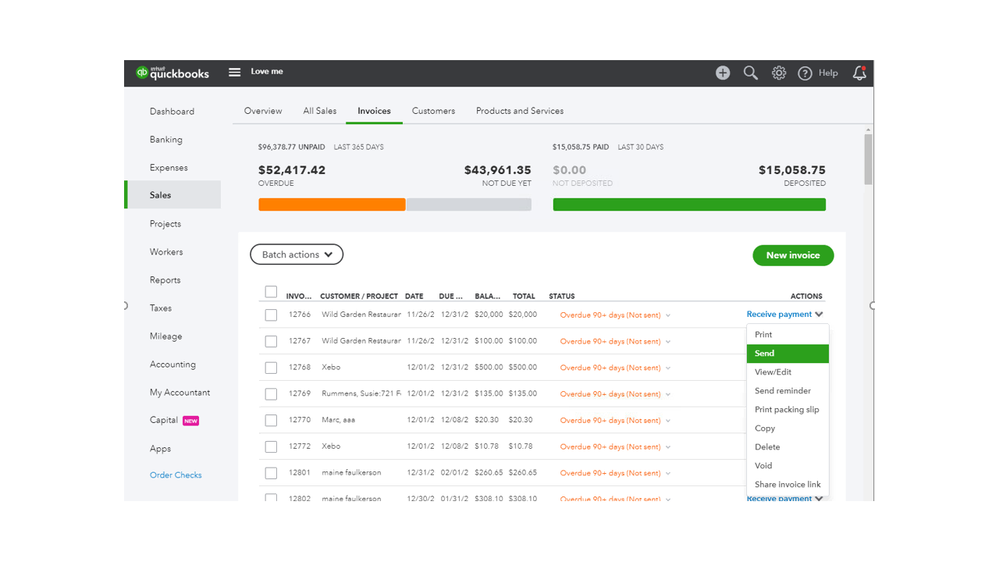This screenshot has width=999, height=562.
Task: Click the gray Not Due Yet bar
Action: click(469, 205)
